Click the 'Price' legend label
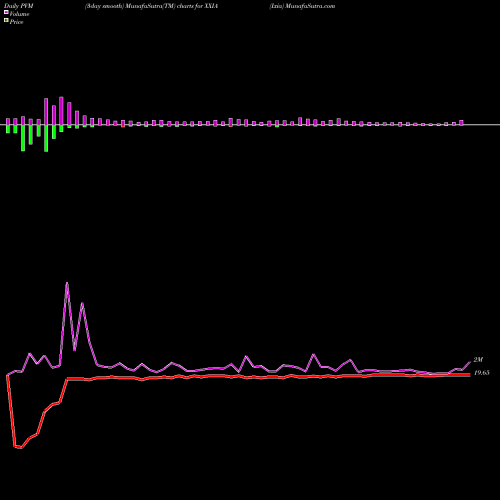 pyautogui.click(x=16, y=22)
